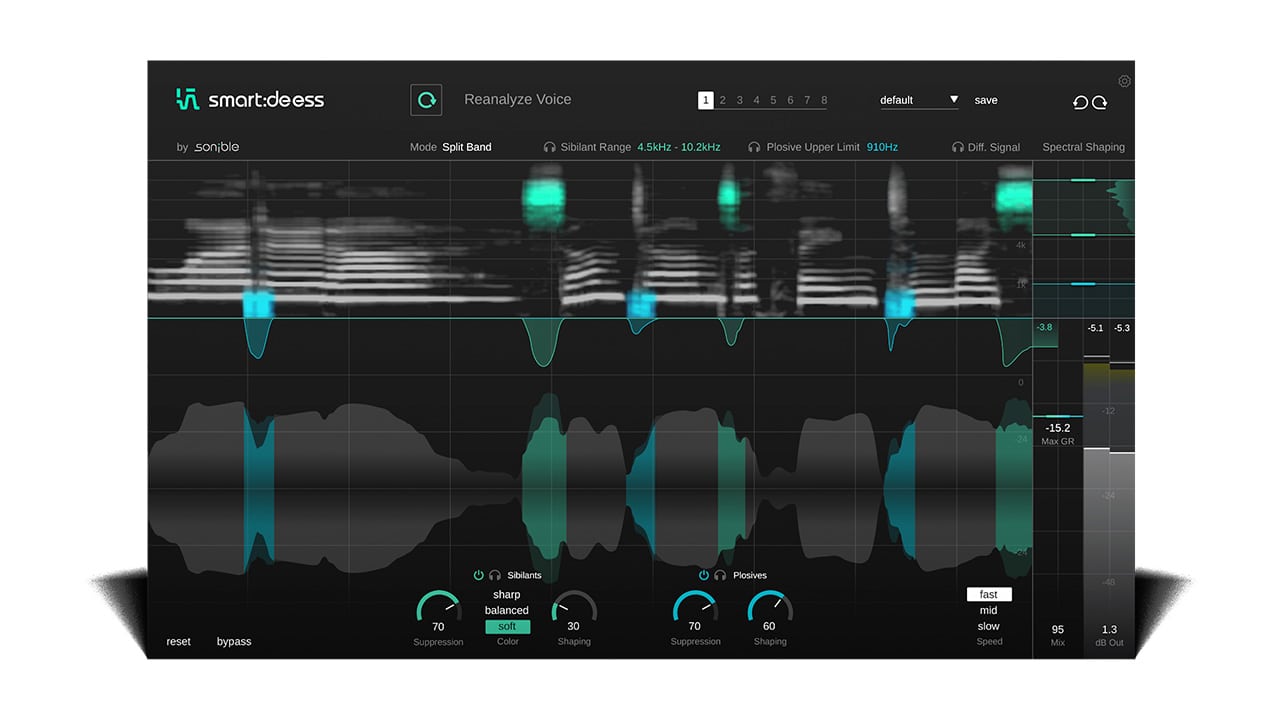
Task: Open the Mode Split Band selector
Action: click(466, 147)
